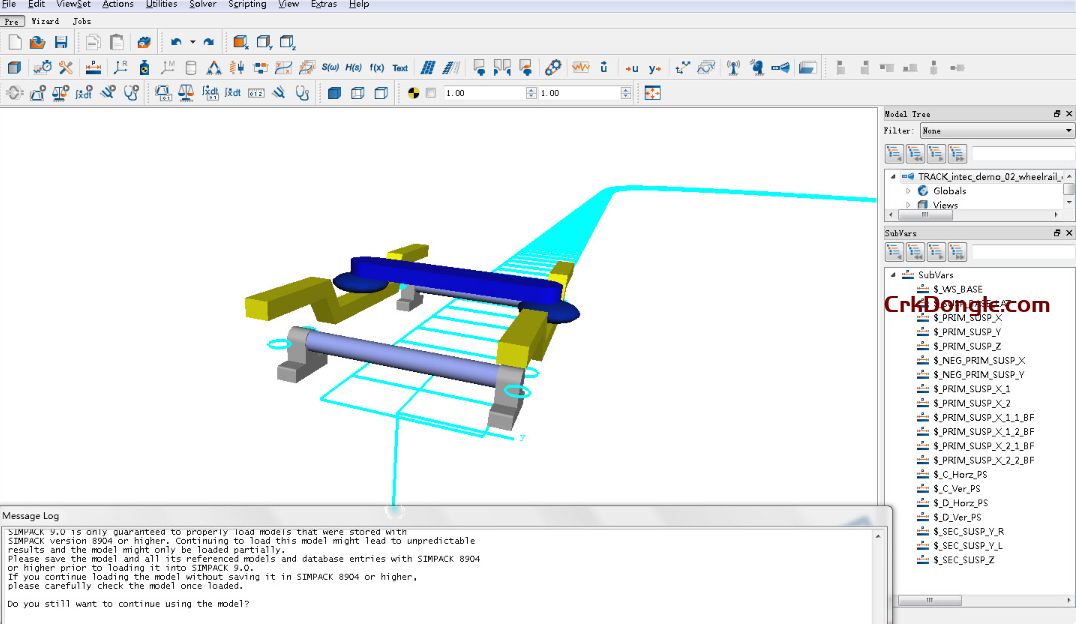Toggle the wireframe cube display mode
Viewport: 1076px width, 624px height.
click(381, 93)
